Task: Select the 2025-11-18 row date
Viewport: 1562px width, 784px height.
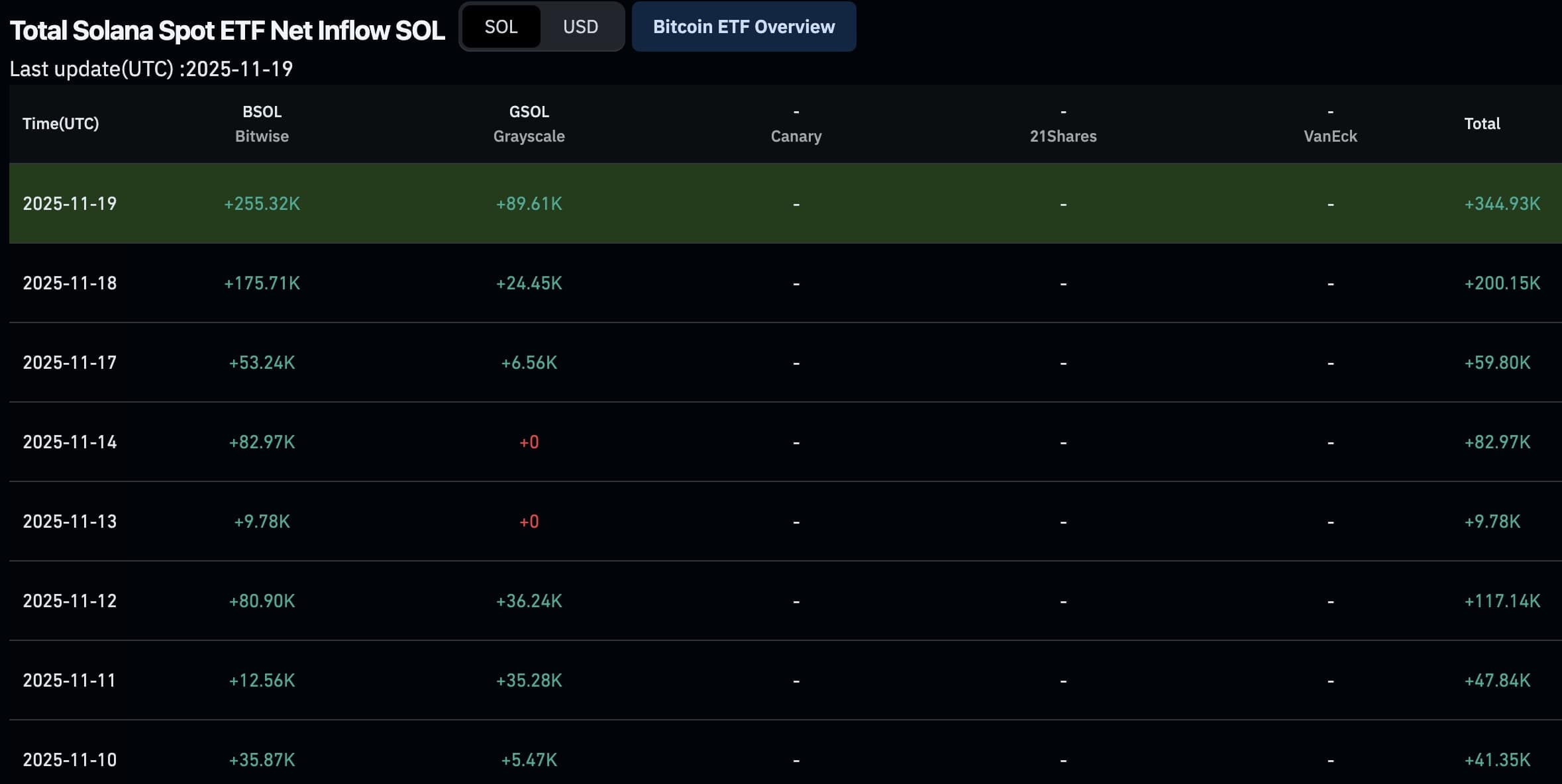Action: coord(70,283)
